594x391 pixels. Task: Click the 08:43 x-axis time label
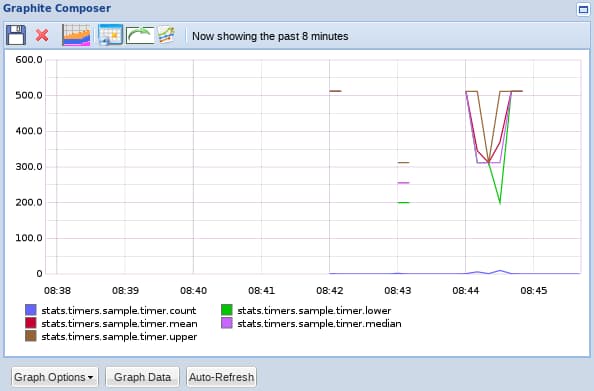coord(398,291)
